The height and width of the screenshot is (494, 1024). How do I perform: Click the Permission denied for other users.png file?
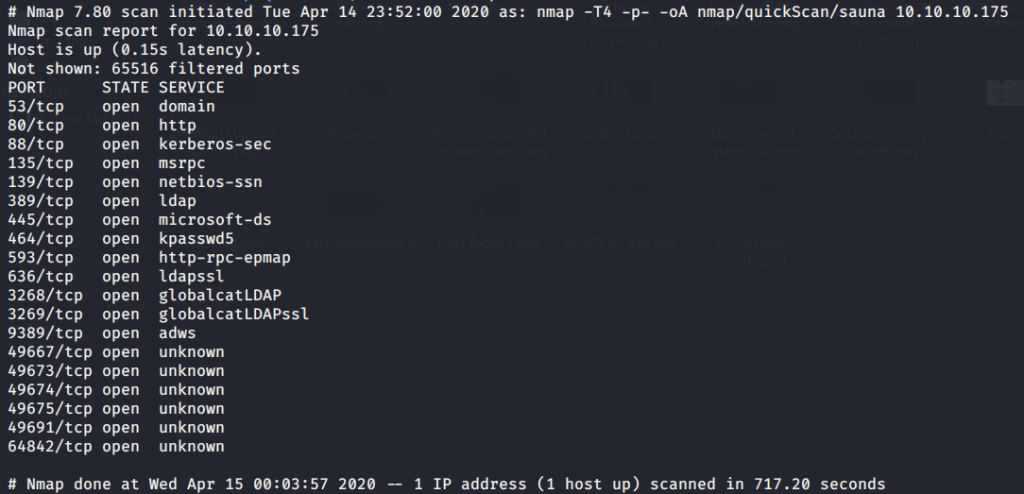pyautogui.click(x=489, y=143)
